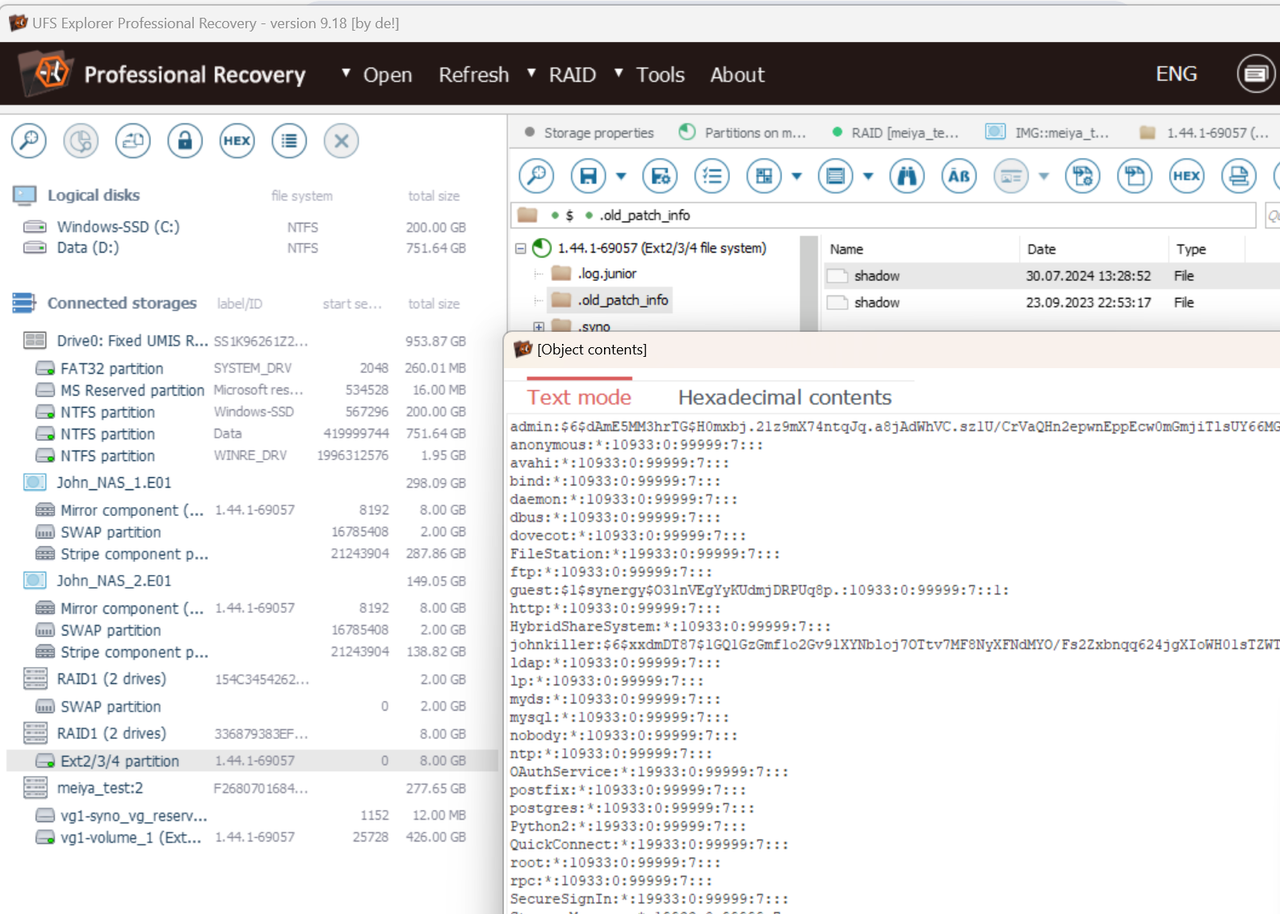Click the ENG language selector

click(x=1176, y=74)
